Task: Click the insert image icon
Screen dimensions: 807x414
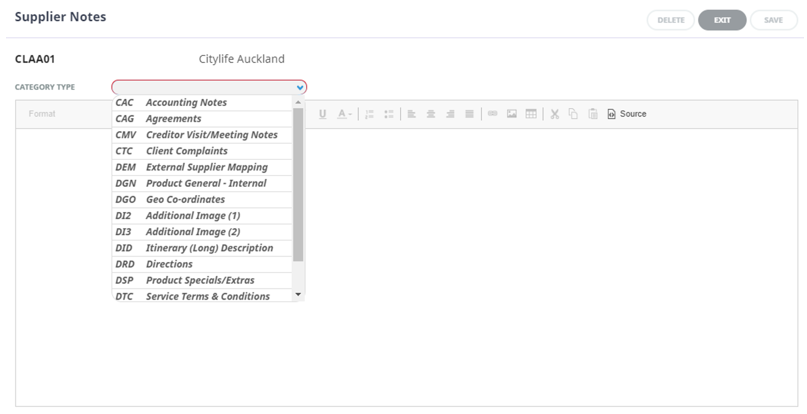Action: (x=511, y=114)
